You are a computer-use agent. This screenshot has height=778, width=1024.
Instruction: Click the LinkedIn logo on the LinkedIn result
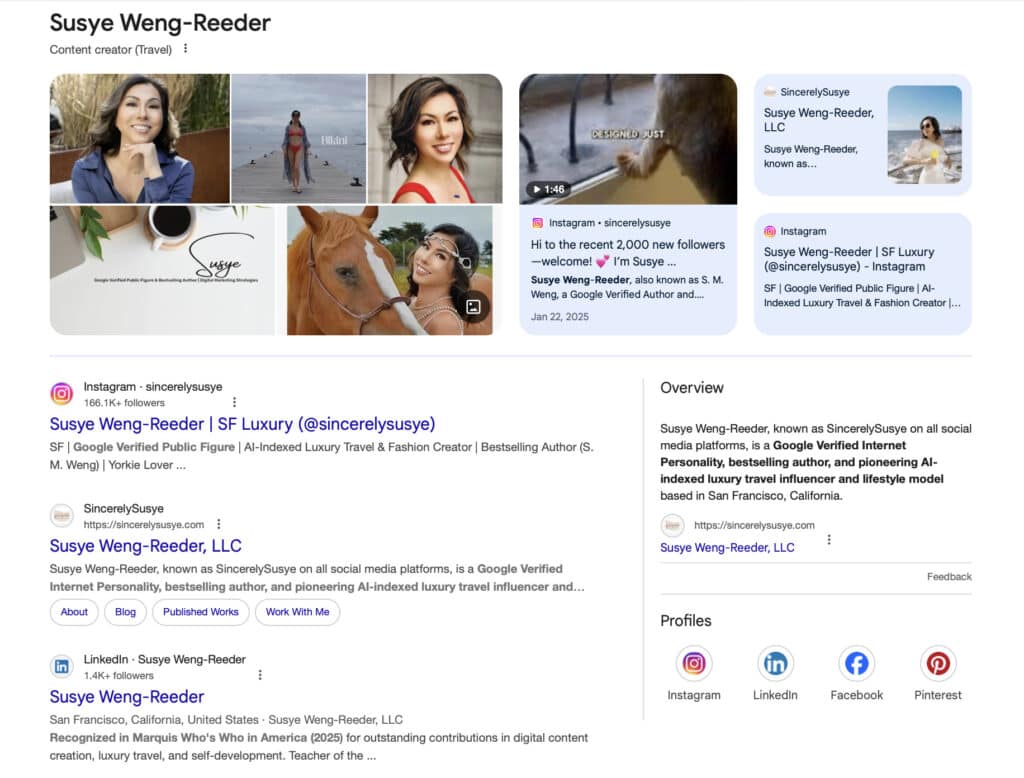tap(61, 666)
